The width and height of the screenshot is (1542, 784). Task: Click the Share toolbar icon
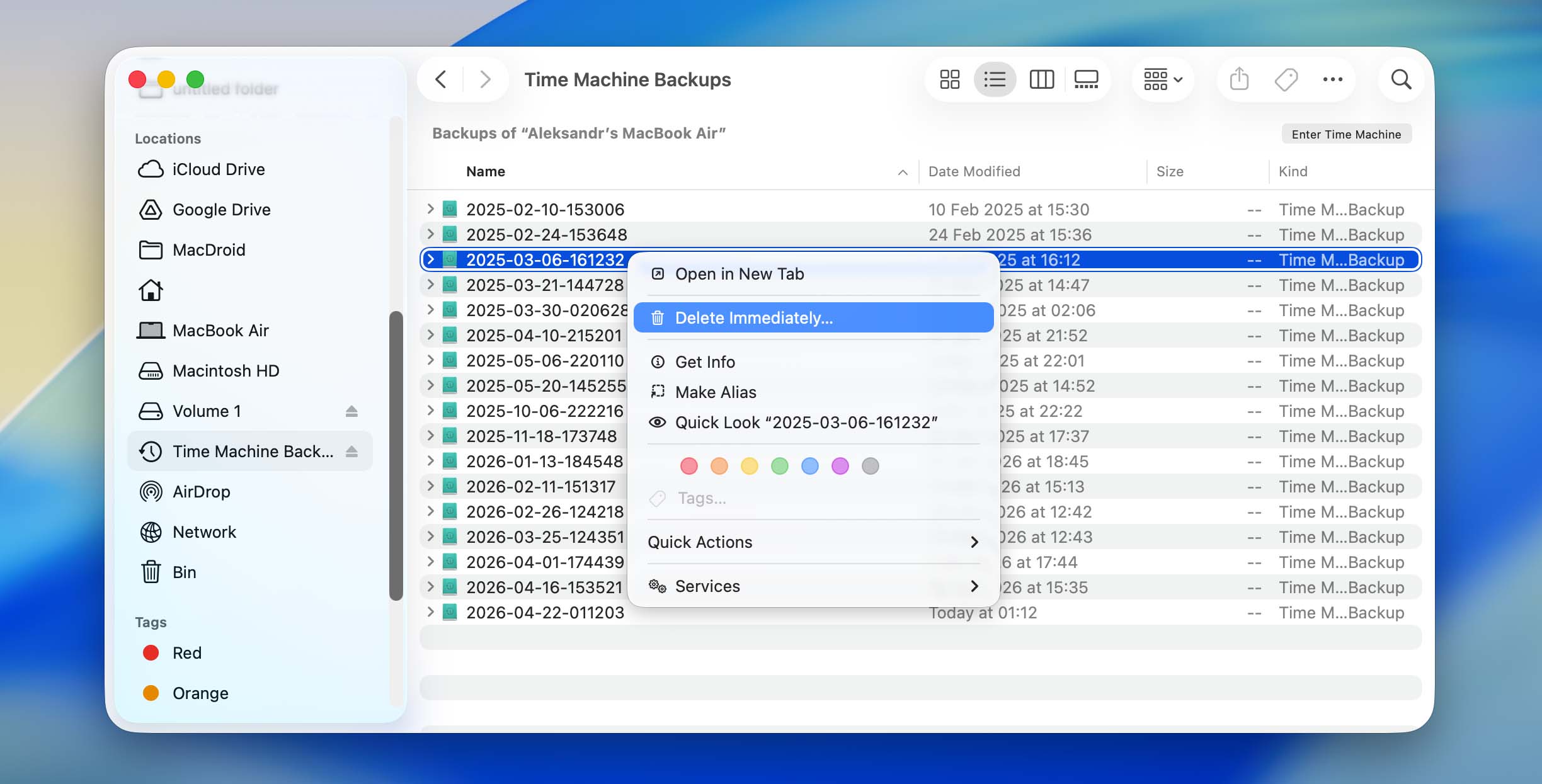(x=1239, y=79)
